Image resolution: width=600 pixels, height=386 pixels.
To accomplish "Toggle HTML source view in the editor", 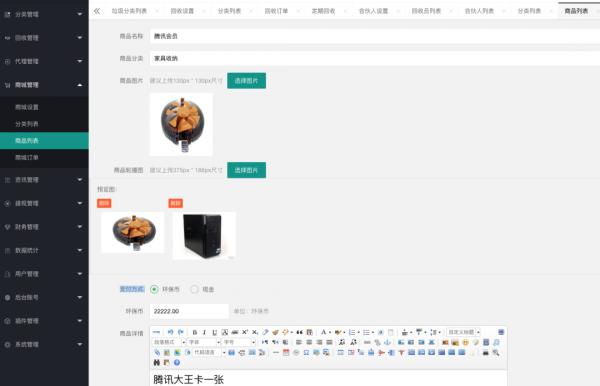I will click(157, 332).
